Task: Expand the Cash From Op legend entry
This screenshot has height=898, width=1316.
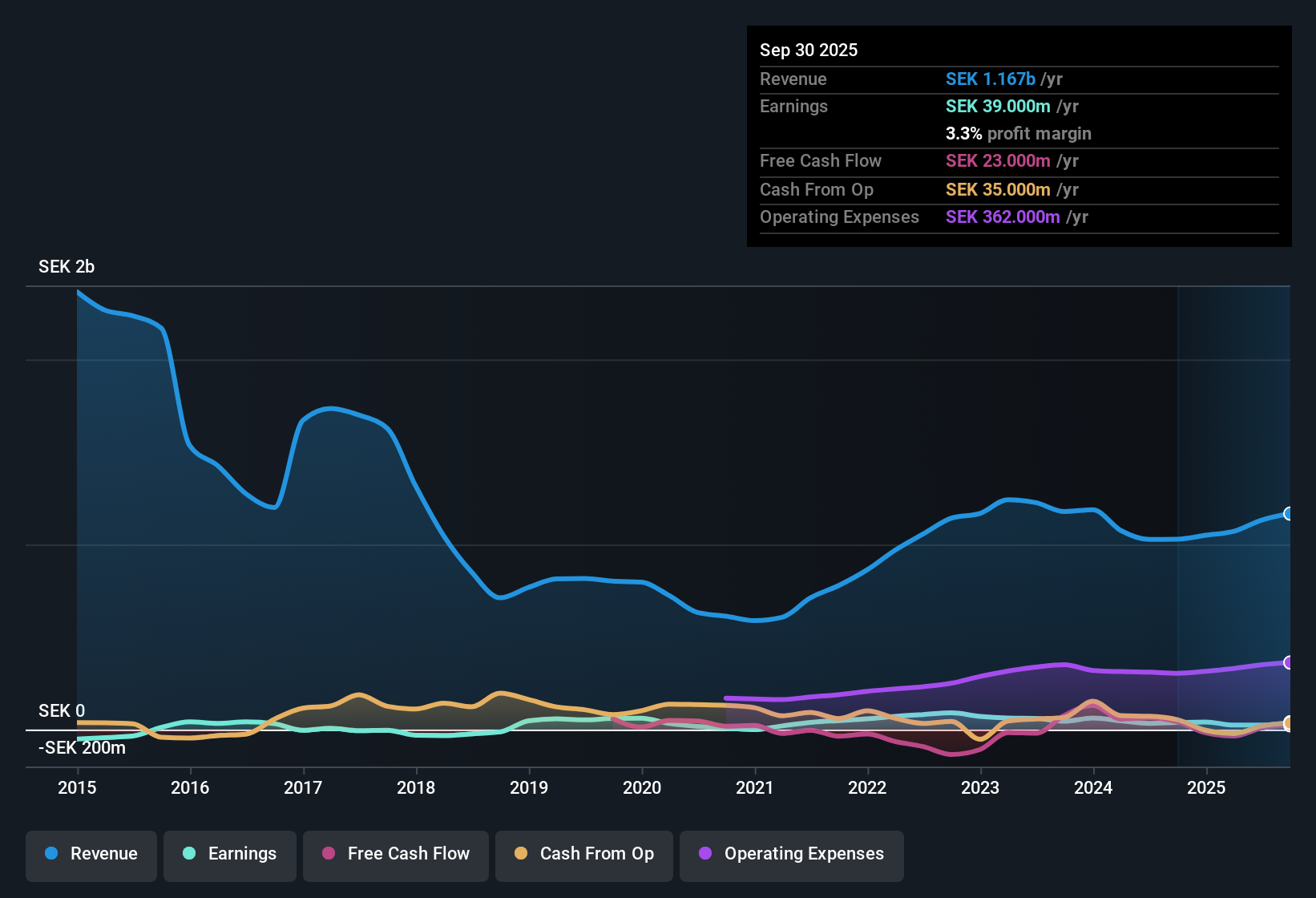Action: tap(583, 855)
